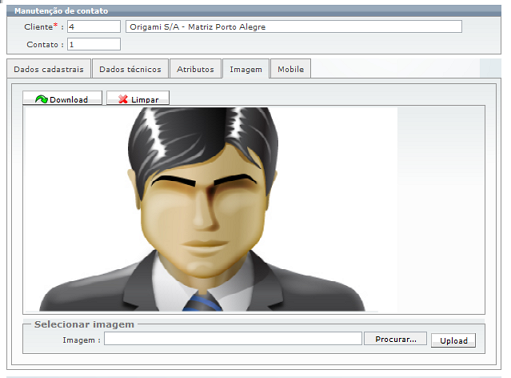Focus the Cliente code input field

(94, 27)
